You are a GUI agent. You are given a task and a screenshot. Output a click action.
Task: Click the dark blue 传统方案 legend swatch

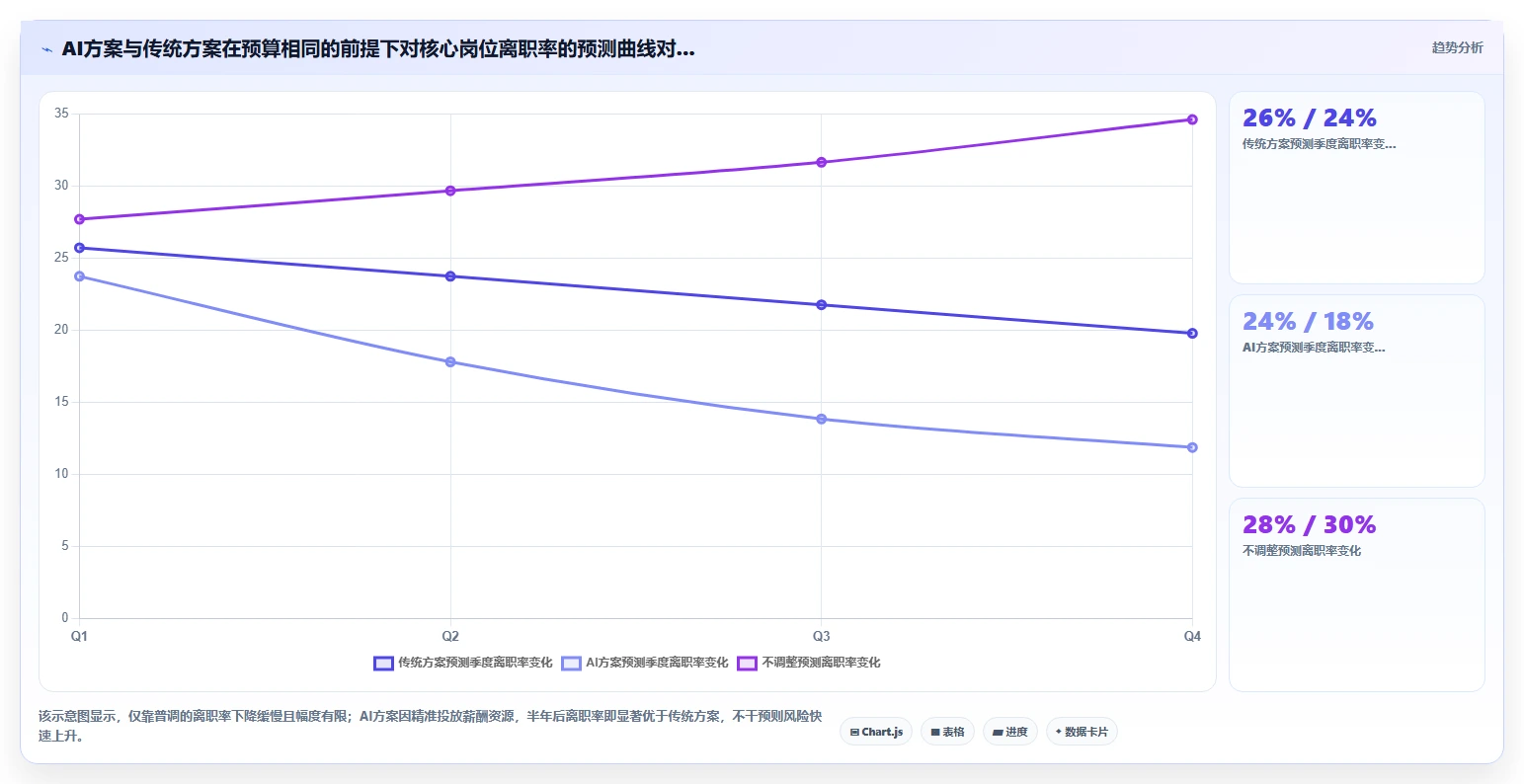pyautogui.click(x=383, y=663)
